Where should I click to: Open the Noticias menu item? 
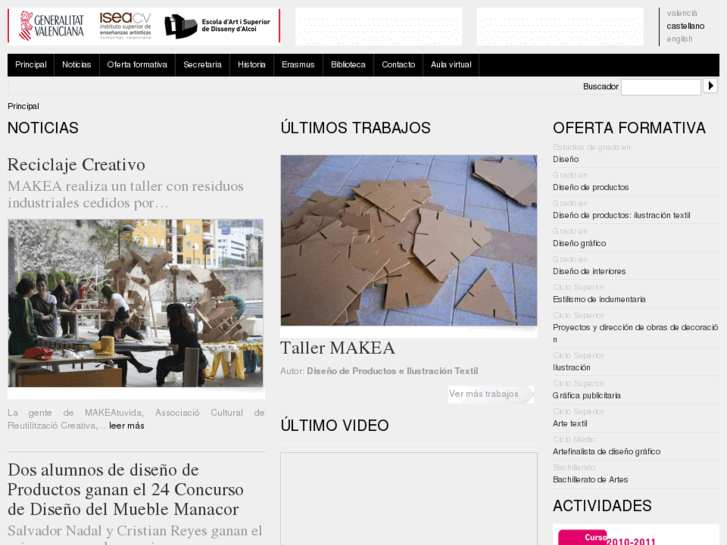tap(77, 64)
